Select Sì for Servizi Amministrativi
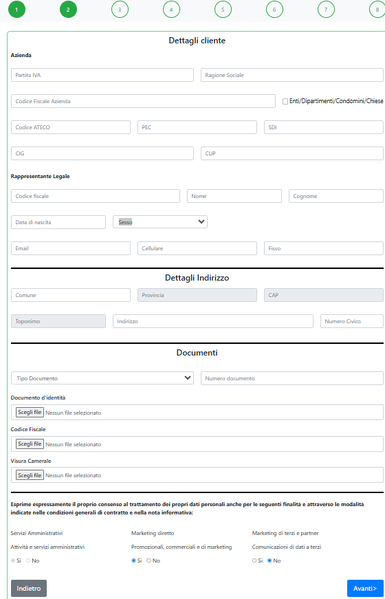 pyautogui.click(x=13, y=561)
